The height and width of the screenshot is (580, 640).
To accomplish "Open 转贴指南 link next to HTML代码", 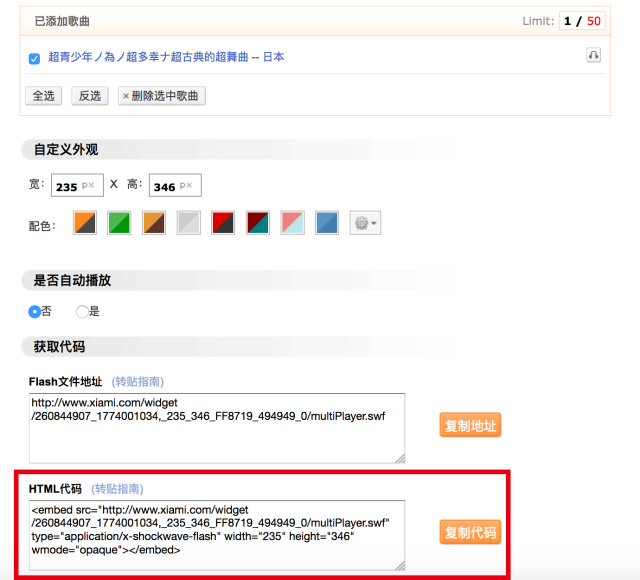I will [117, 489].
